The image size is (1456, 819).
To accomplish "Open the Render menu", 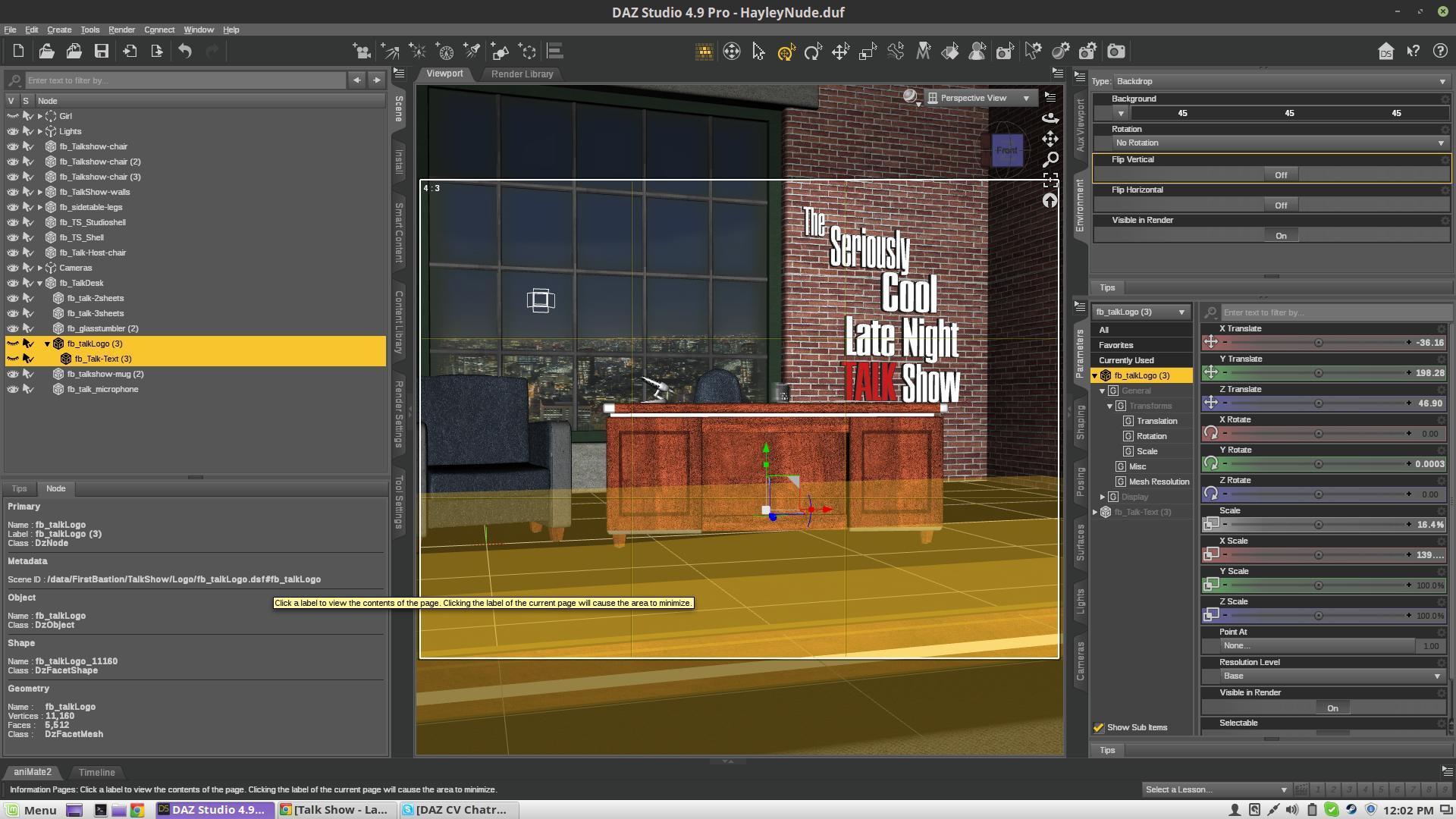I will (121, 30).
